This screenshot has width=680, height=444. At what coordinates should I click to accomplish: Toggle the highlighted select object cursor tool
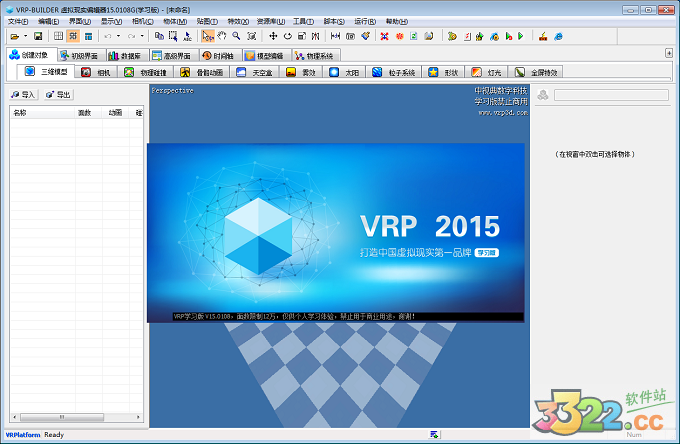208,36
